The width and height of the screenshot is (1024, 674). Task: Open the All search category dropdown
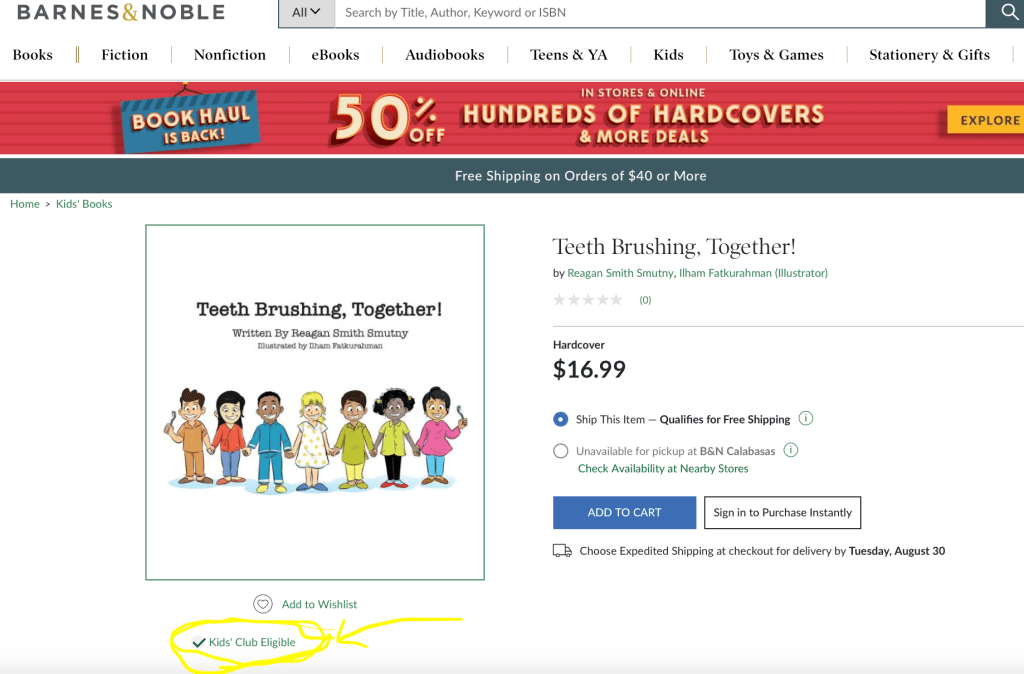click(306, 13)
